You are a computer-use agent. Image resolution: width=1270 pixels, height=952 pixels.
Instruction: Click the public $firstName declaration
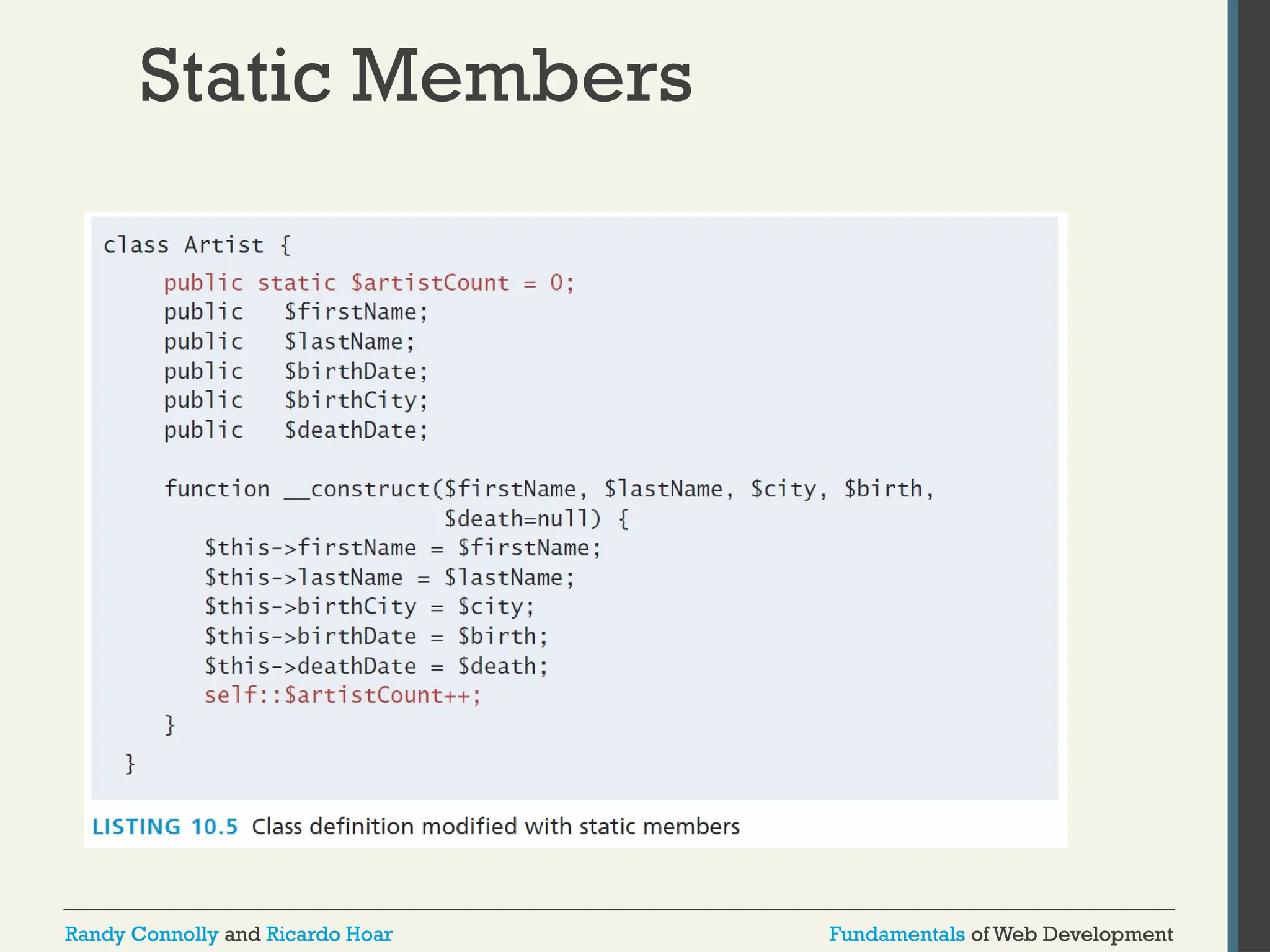click(296, 312)
